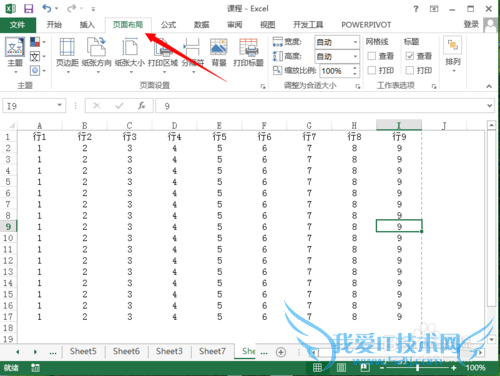Click the vertical scrollbar up arrow
Screen dimensions: 500x376
[x=491, y=125]
